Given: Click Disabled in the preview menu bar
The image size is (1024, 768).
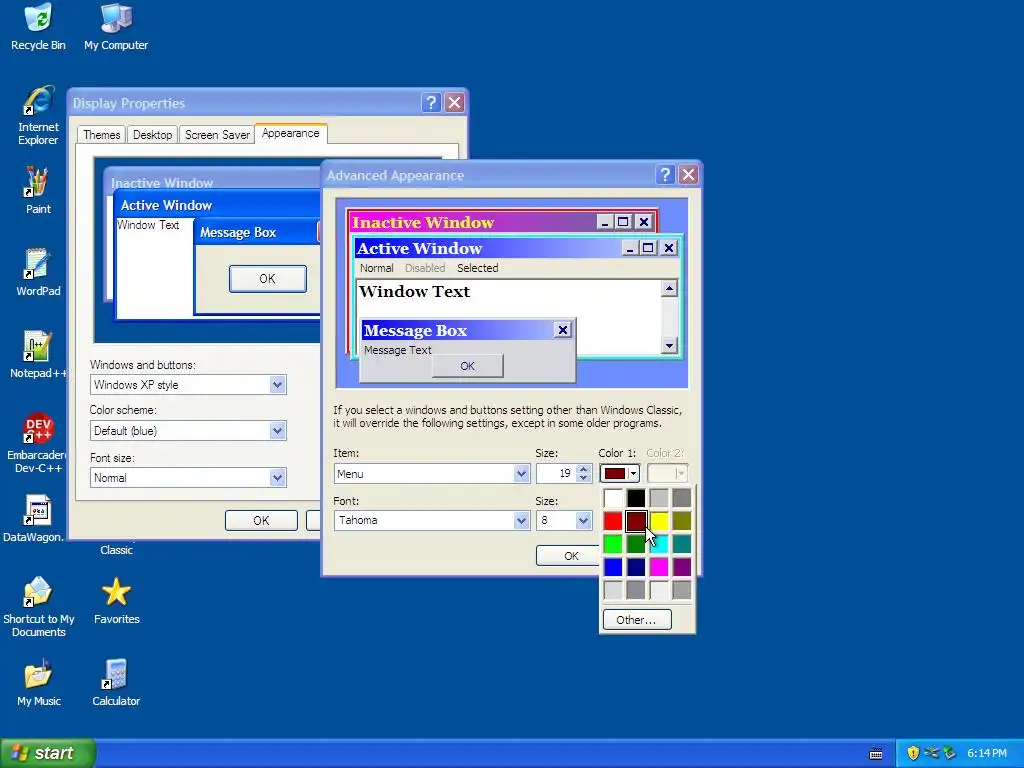Looking at the screenshot, I should point(424,268).
